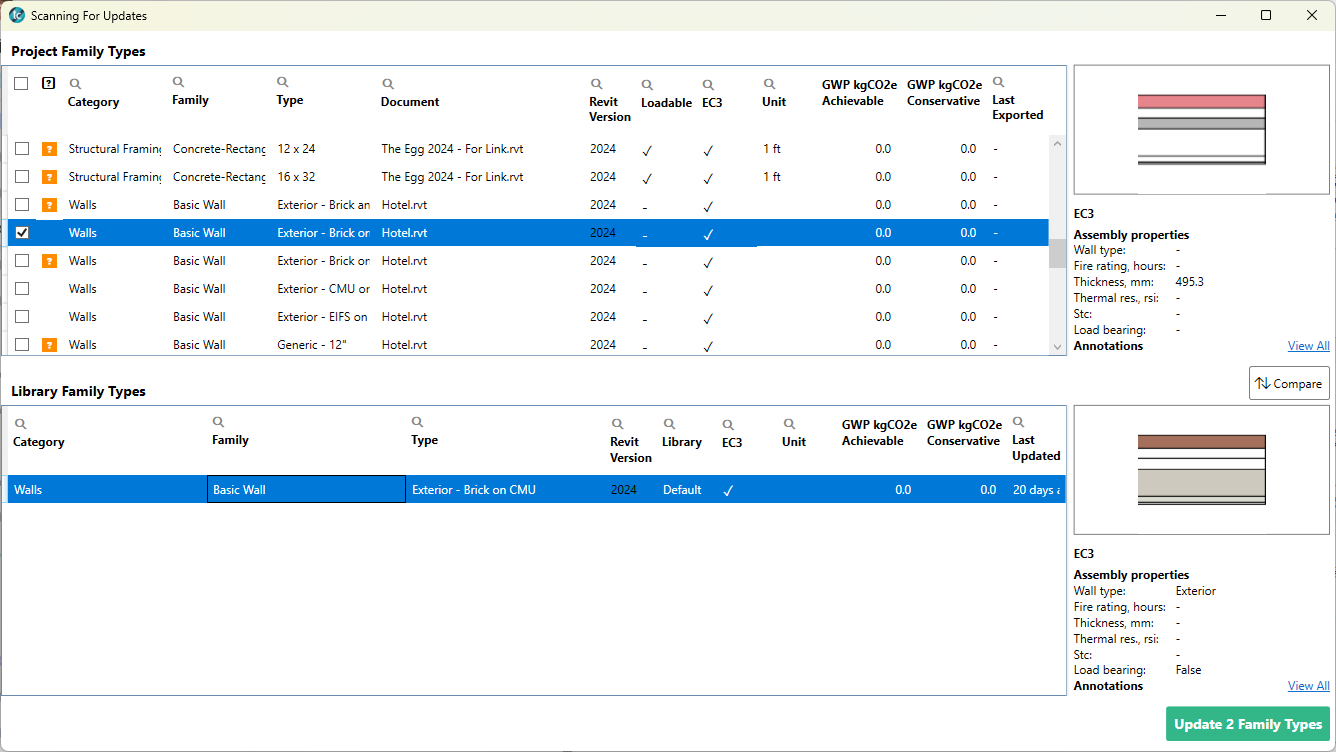Click search icon above Category column in Project table
Viewport: 1336px width, 752px height.
[75, 84]
